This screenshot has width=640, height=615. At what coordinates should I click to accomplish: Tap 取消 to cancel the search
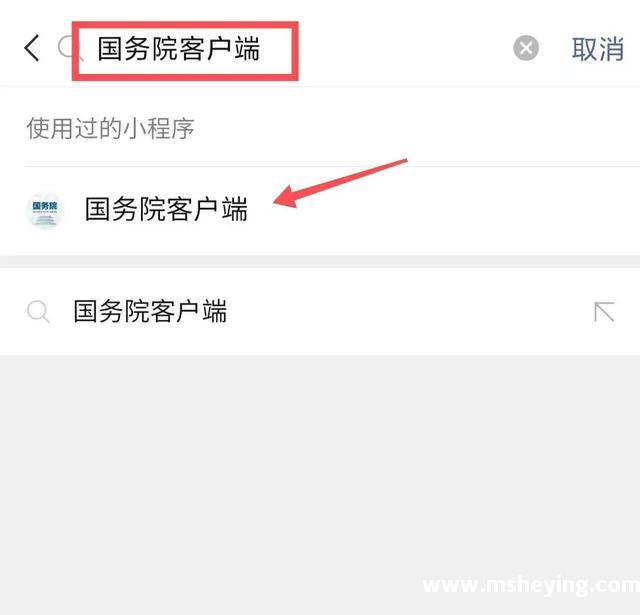598,49
